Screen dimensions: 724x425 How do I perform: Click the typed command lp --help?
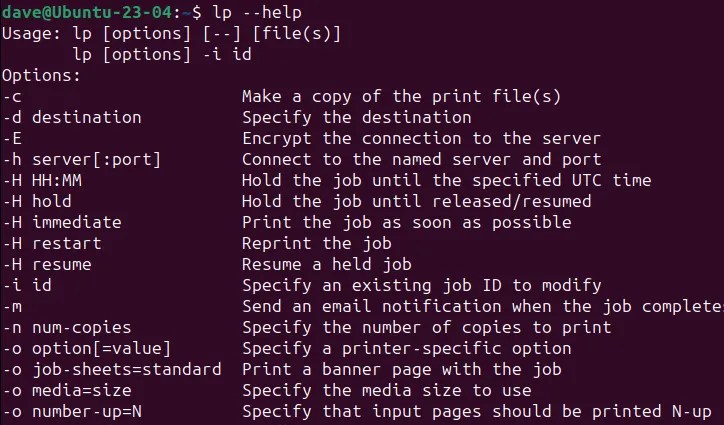pyautogui.click(x=256, y=12)
